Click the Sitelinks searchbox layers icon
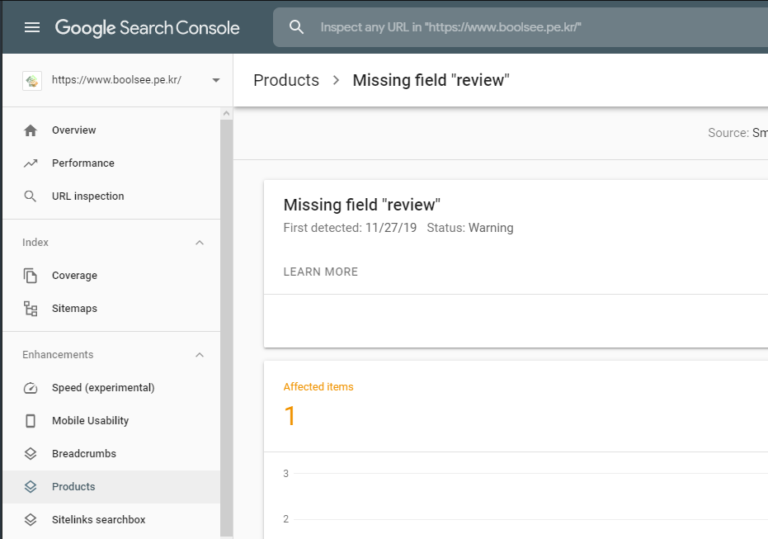The image size is (768, 539). point(30,519)
